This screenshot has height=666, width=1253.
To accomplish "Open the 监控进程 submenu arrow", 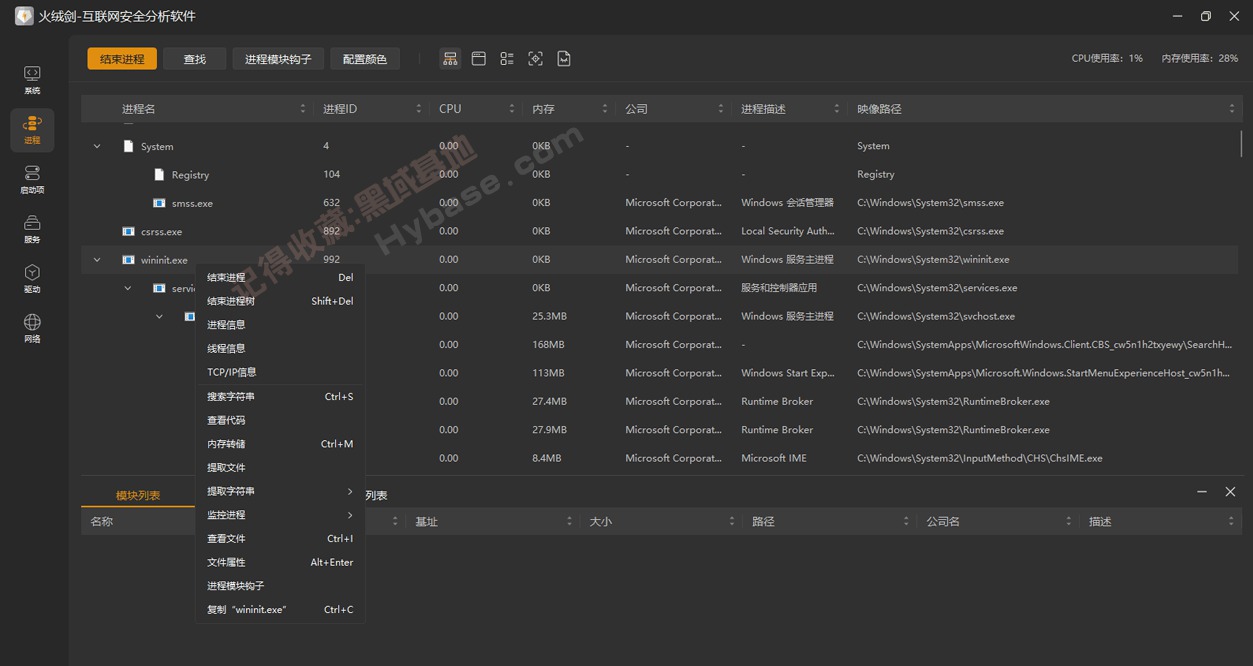I will pos(350,515).
